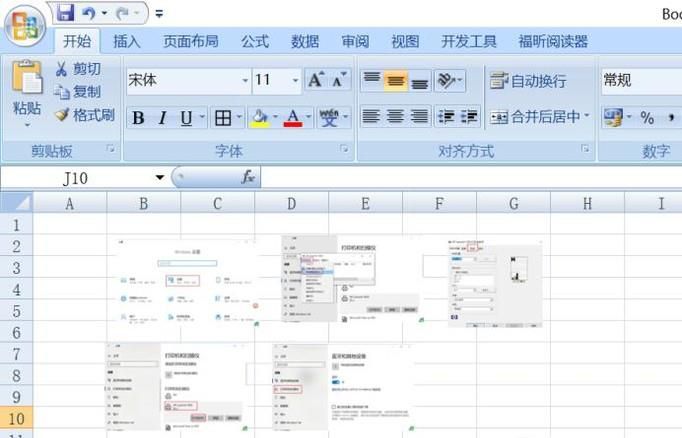Apply red font color
The height and width of the screenshot is (438, 682).
tap(293, 118)
